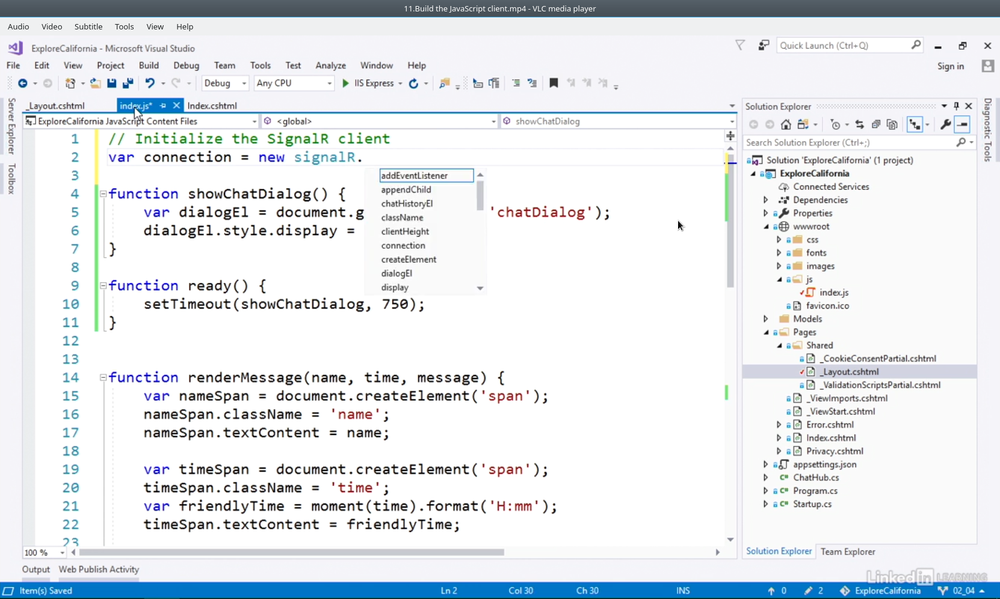
Task: Open the Diagnostic Tools side tab
Action: (x=988, y=129)
